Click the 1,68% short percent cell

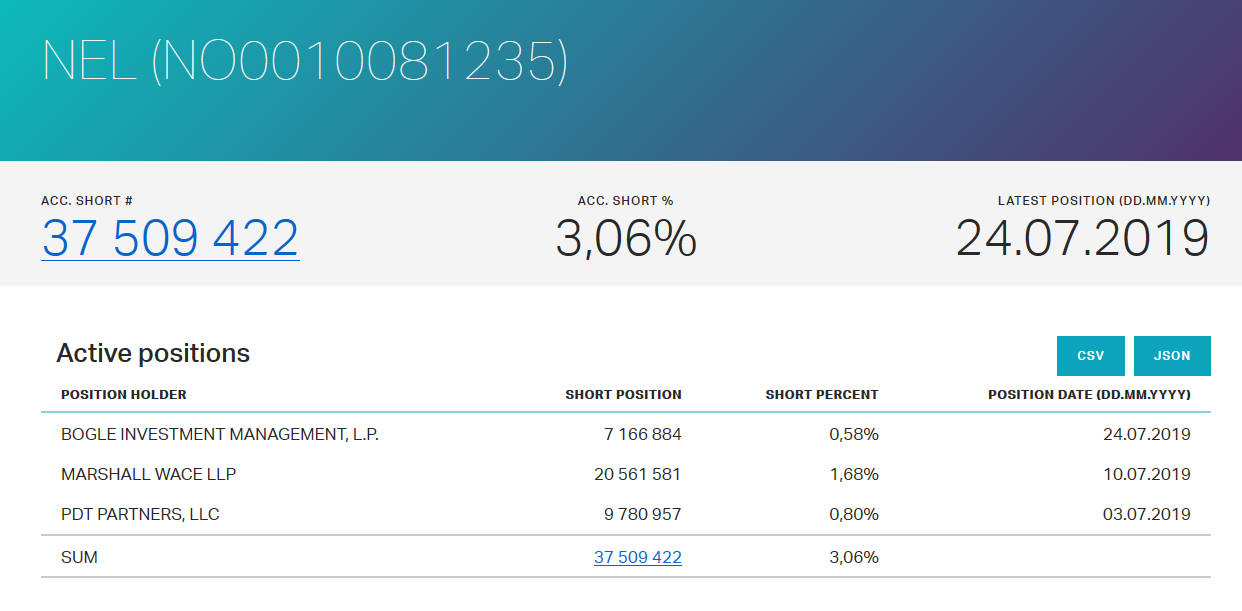tap(854, 474)
